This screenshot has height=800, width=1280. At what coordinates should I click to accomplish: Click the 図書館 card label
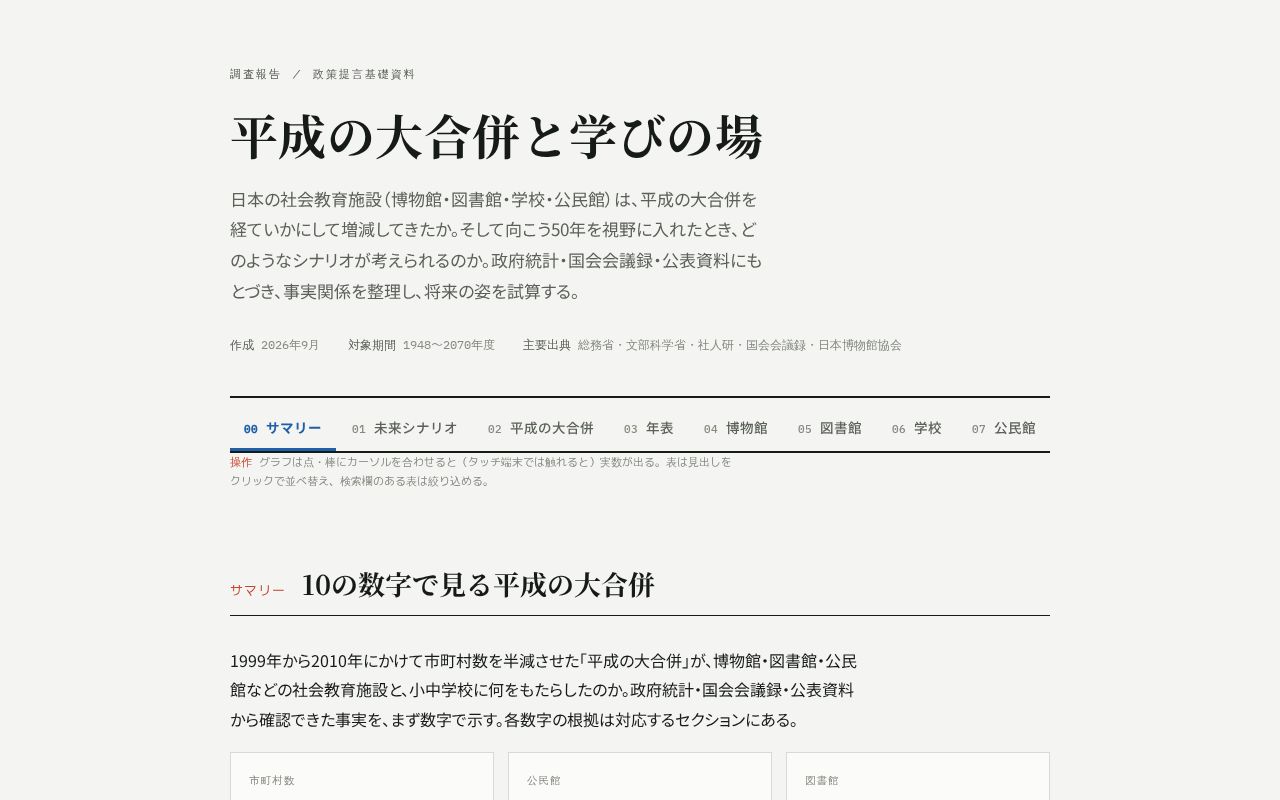(822, 780)
